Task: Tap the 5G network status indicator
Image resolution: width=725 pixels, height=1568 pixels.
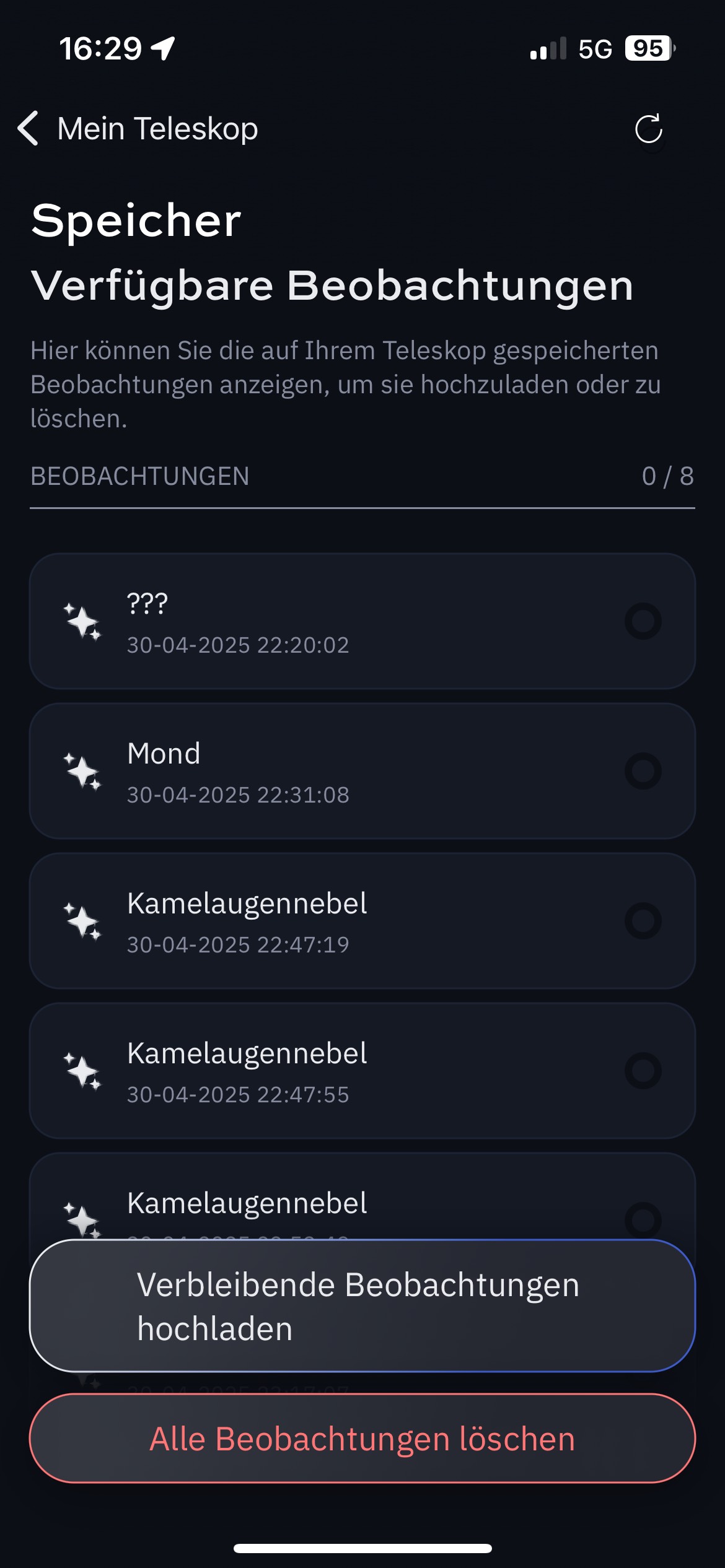Action: pyautogui.click(x=595, y=49)
